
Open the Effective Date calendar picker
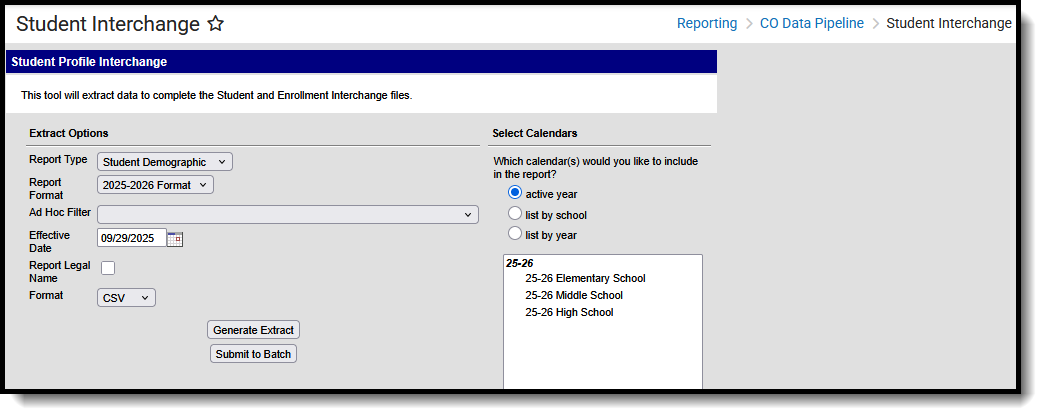175,239
